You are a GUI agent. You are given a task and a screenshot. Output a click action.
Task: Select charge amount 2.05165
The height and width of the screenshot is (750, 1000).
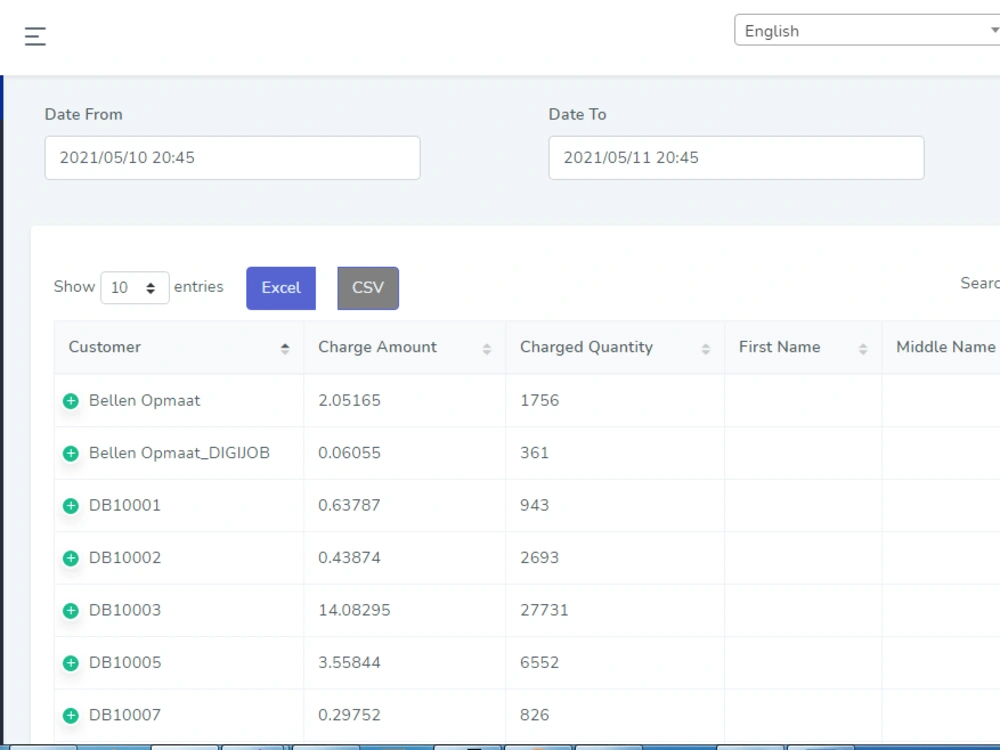pyautogui.click(x=349, y=401)
